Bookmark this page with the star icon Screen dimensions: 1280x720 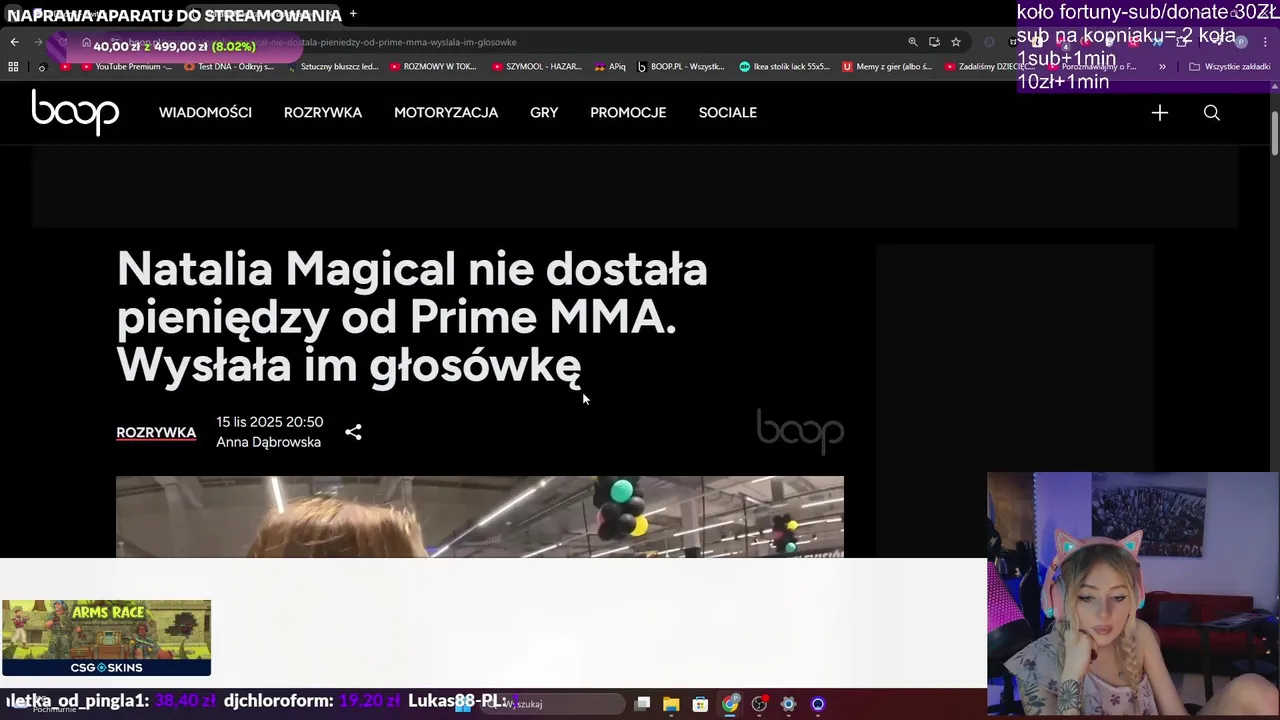[956, 42]
